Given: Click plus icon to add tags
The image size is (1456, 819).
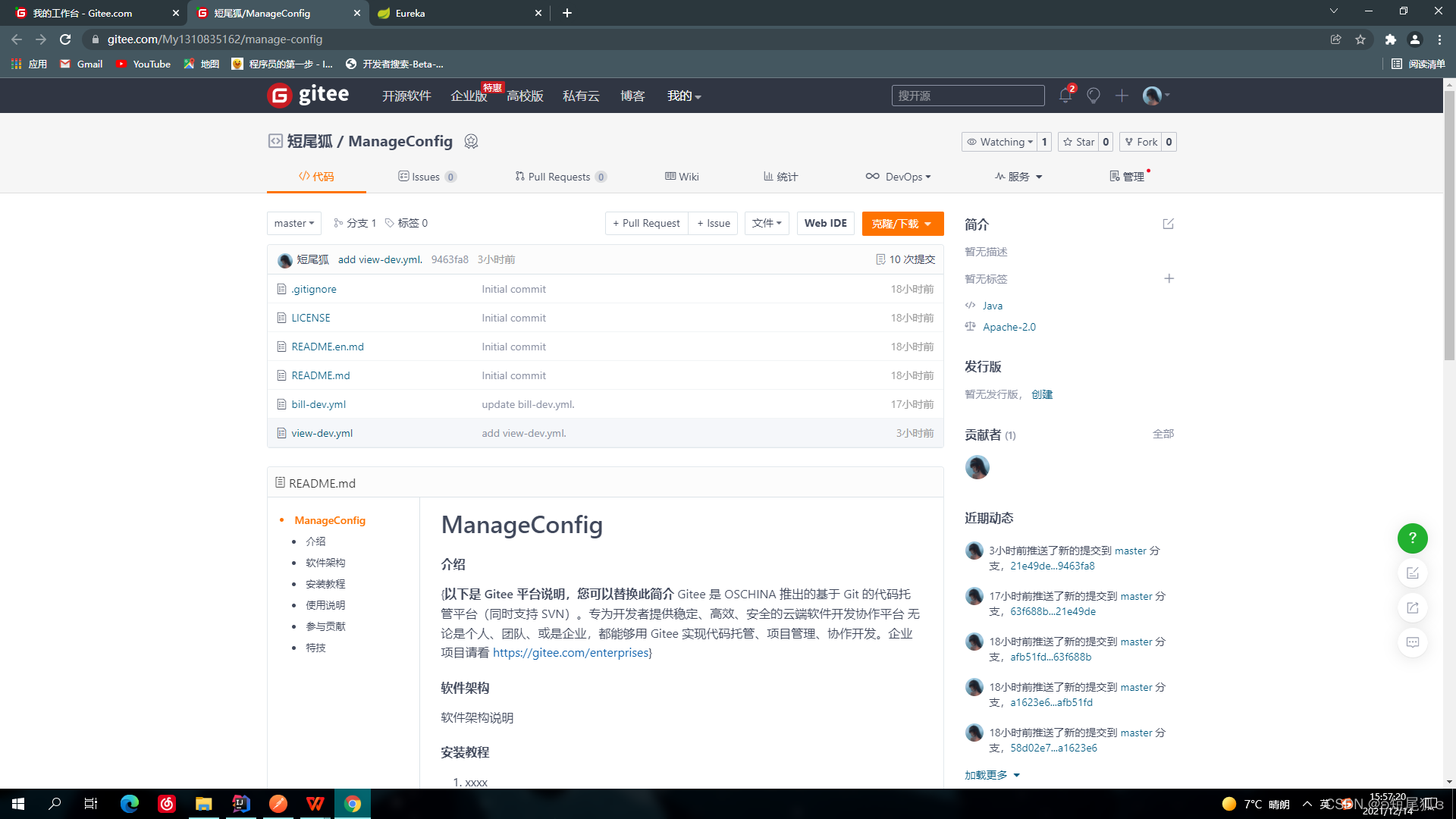Looking at the screenshot, I should [x=1169, y=278].
